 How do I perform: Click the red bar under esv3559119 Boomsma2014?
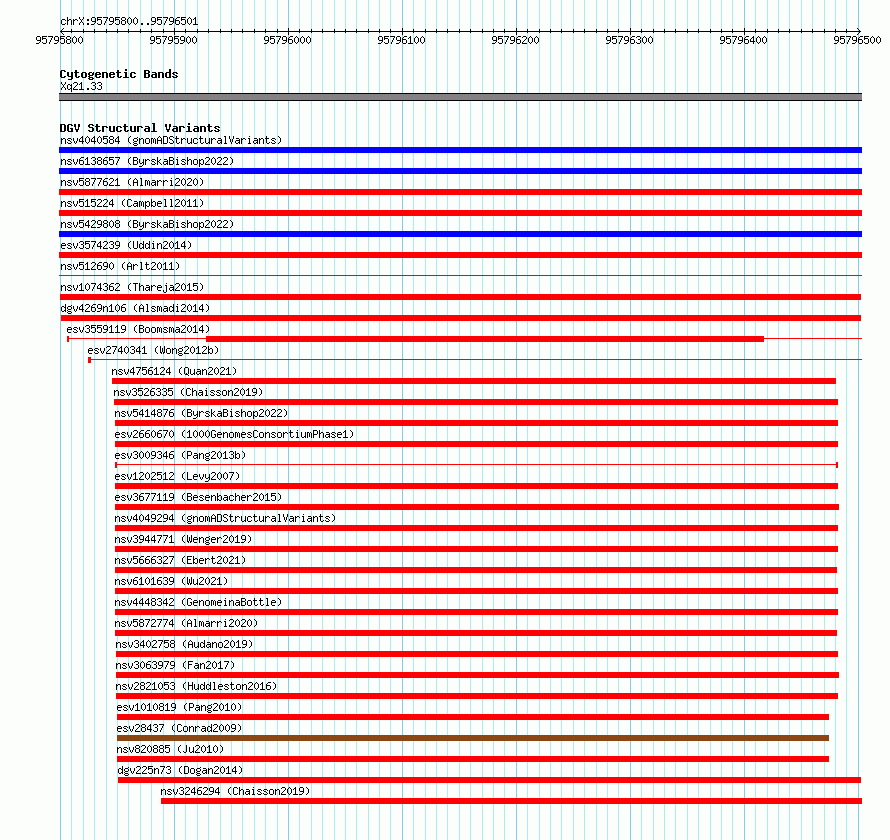485,339
